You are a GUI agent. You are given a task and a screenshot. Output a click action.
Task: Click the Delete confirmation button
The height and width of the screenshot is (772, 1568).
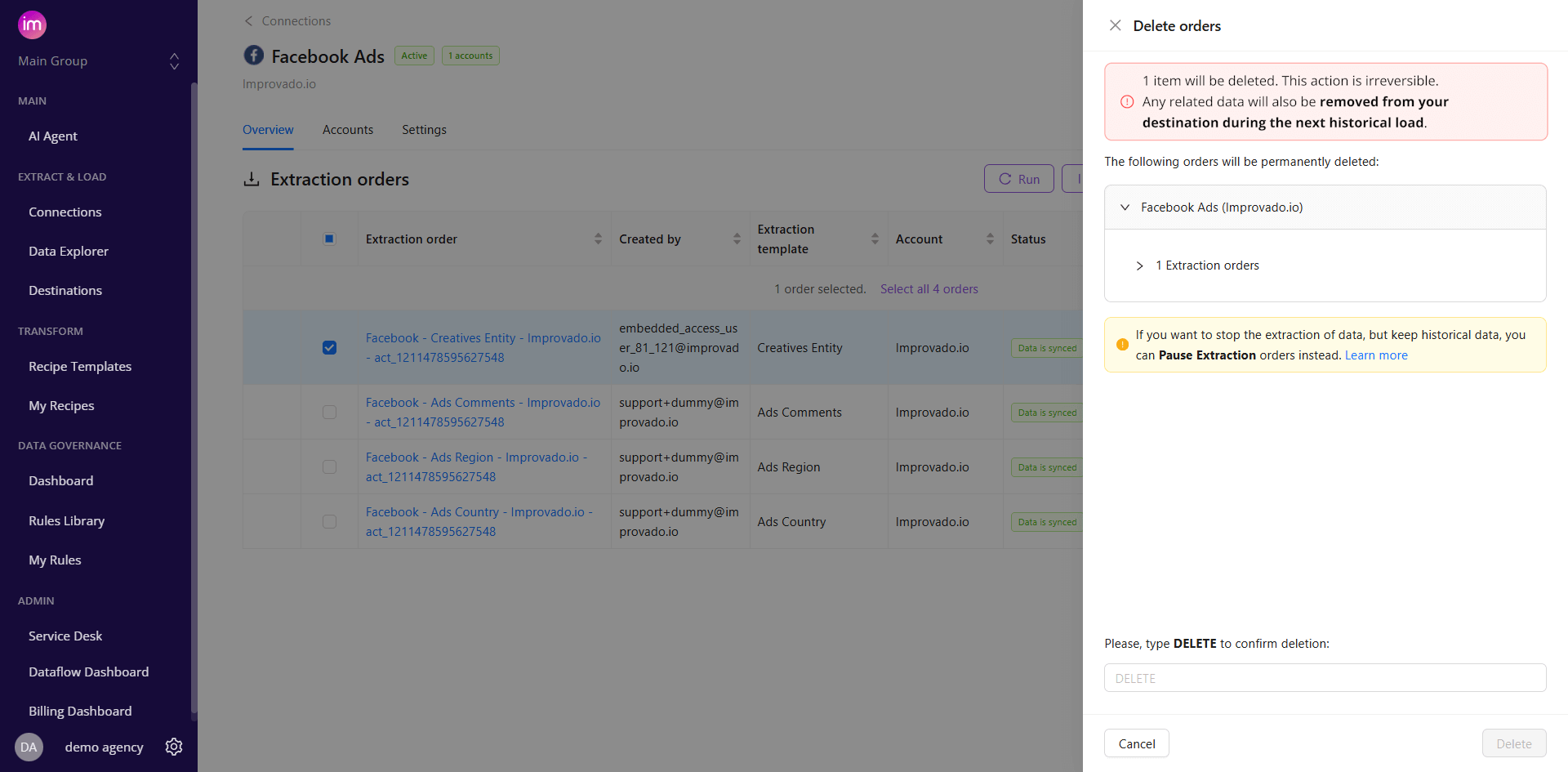pyautogui.click(x=1514, y=743)
